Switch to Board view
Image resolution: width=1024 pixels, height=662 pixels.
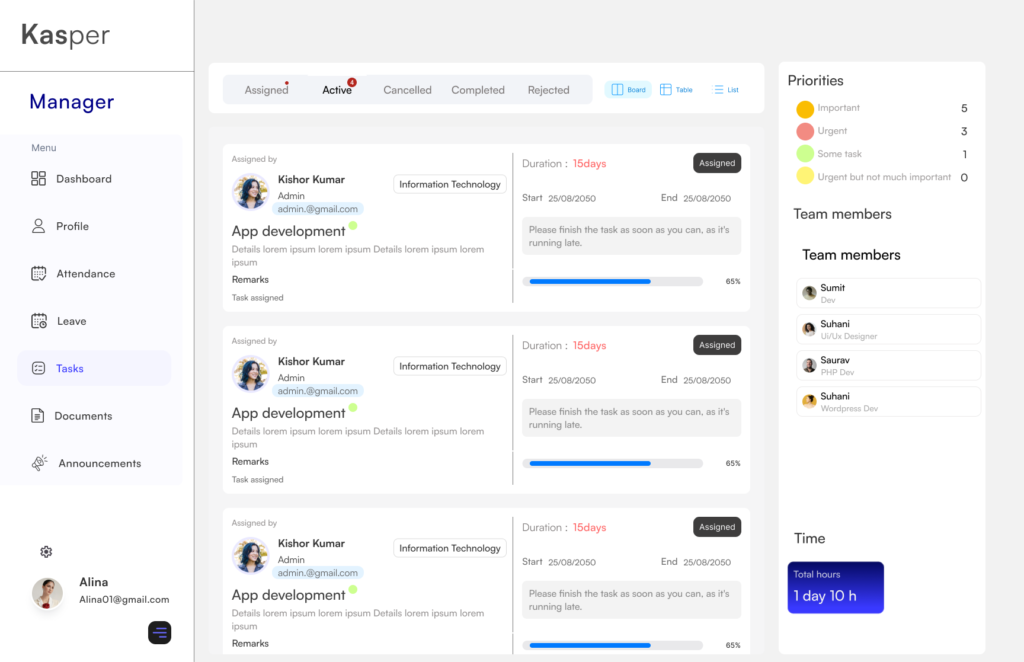pos(628,90)
